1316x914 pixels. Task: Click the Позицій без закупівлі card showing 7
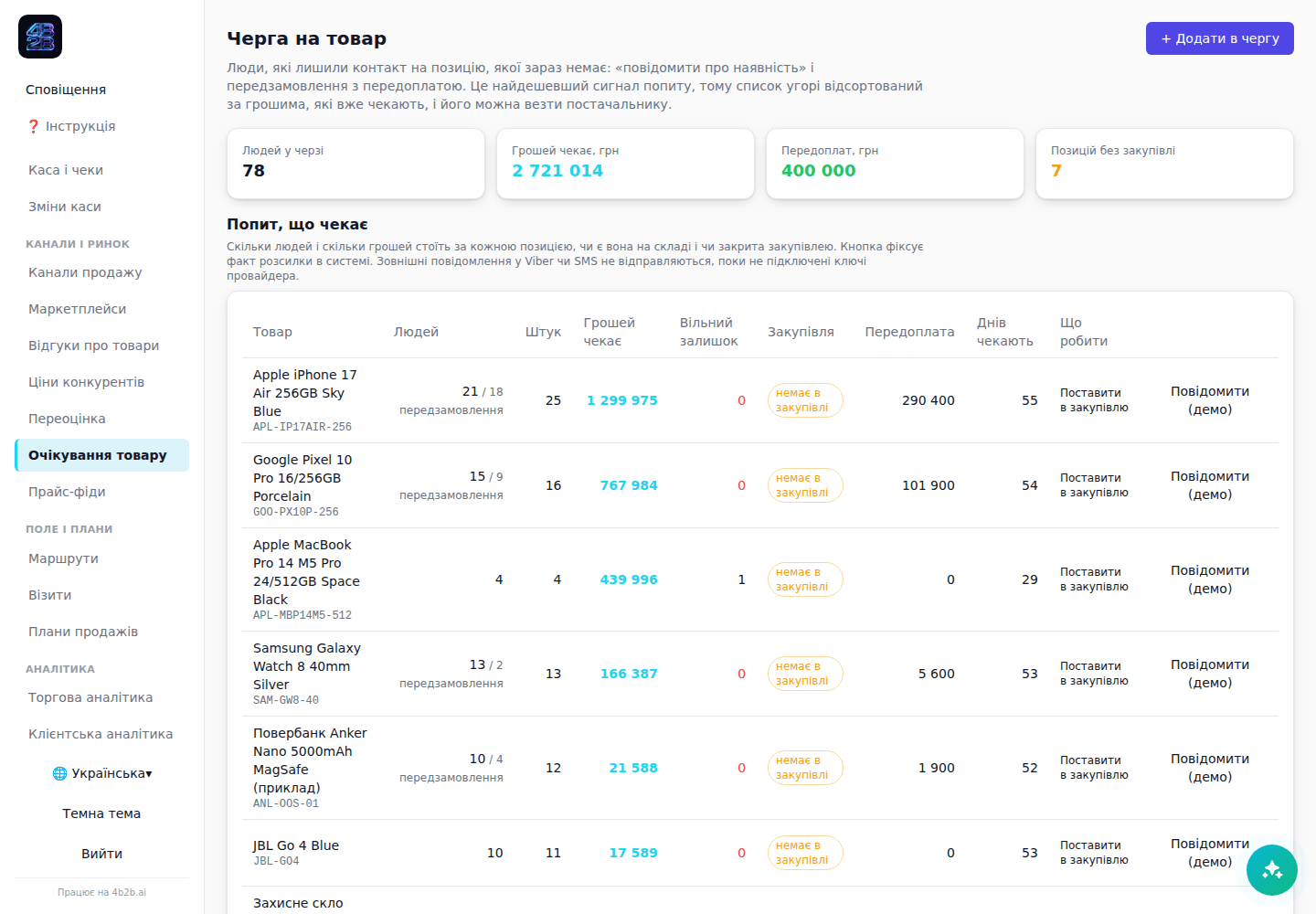[x=1164, y=164]
